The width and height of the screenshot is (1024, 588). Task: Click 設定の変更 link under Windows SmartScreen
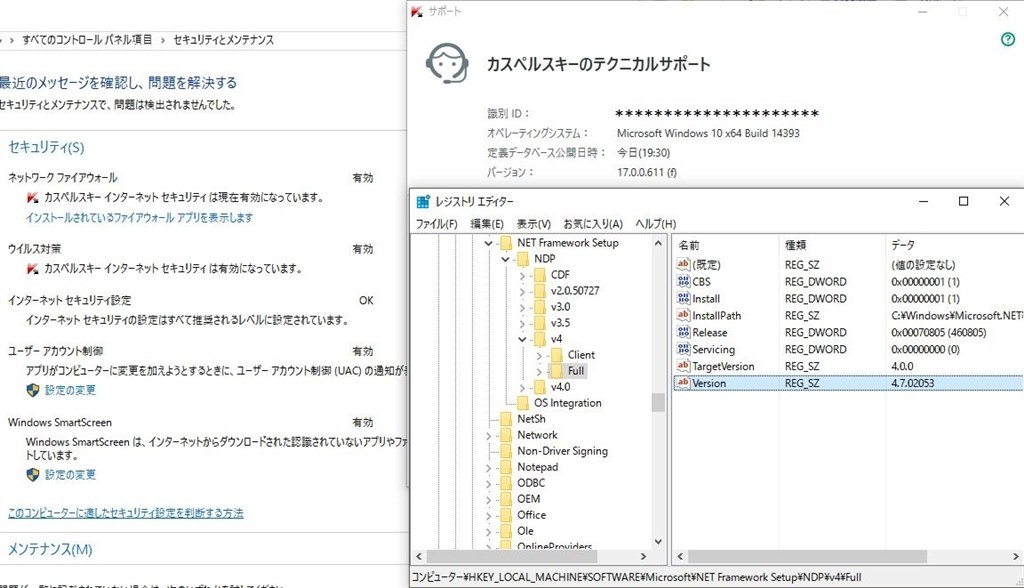(71, 474)
